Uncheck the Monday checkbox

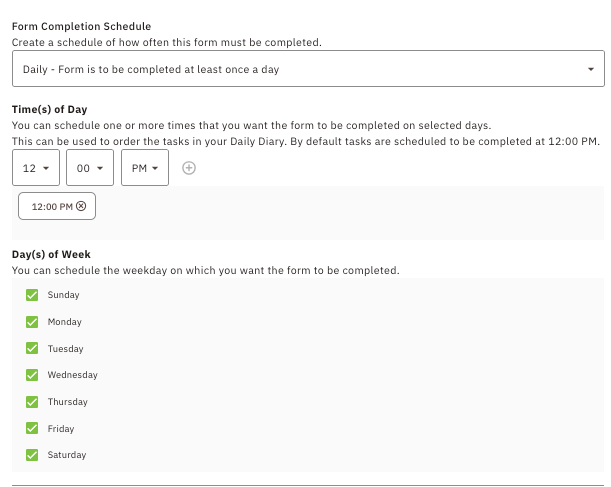coord(32,322)
